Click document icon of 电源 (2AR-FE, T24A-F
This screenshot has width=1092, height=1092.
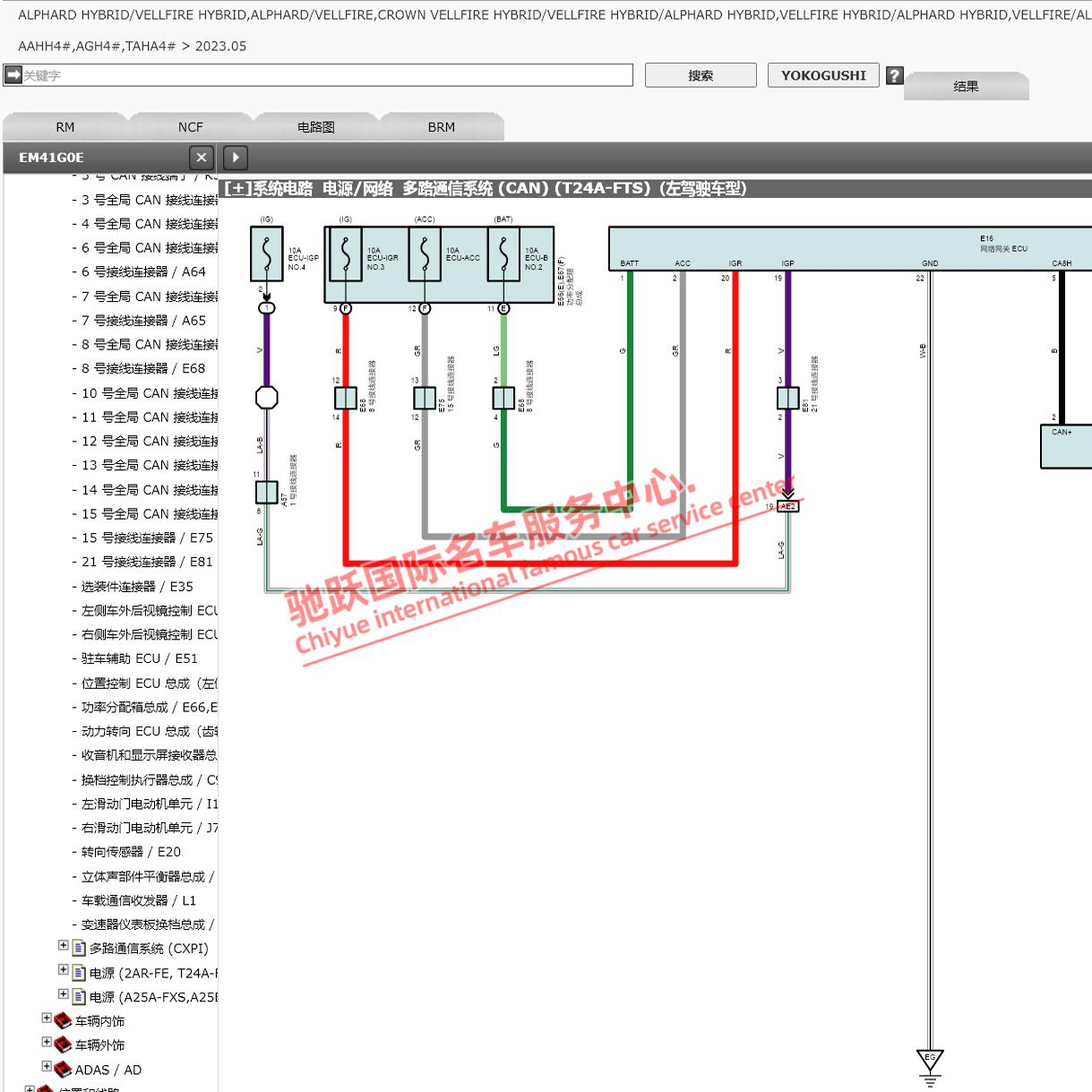tap(79, 973)
